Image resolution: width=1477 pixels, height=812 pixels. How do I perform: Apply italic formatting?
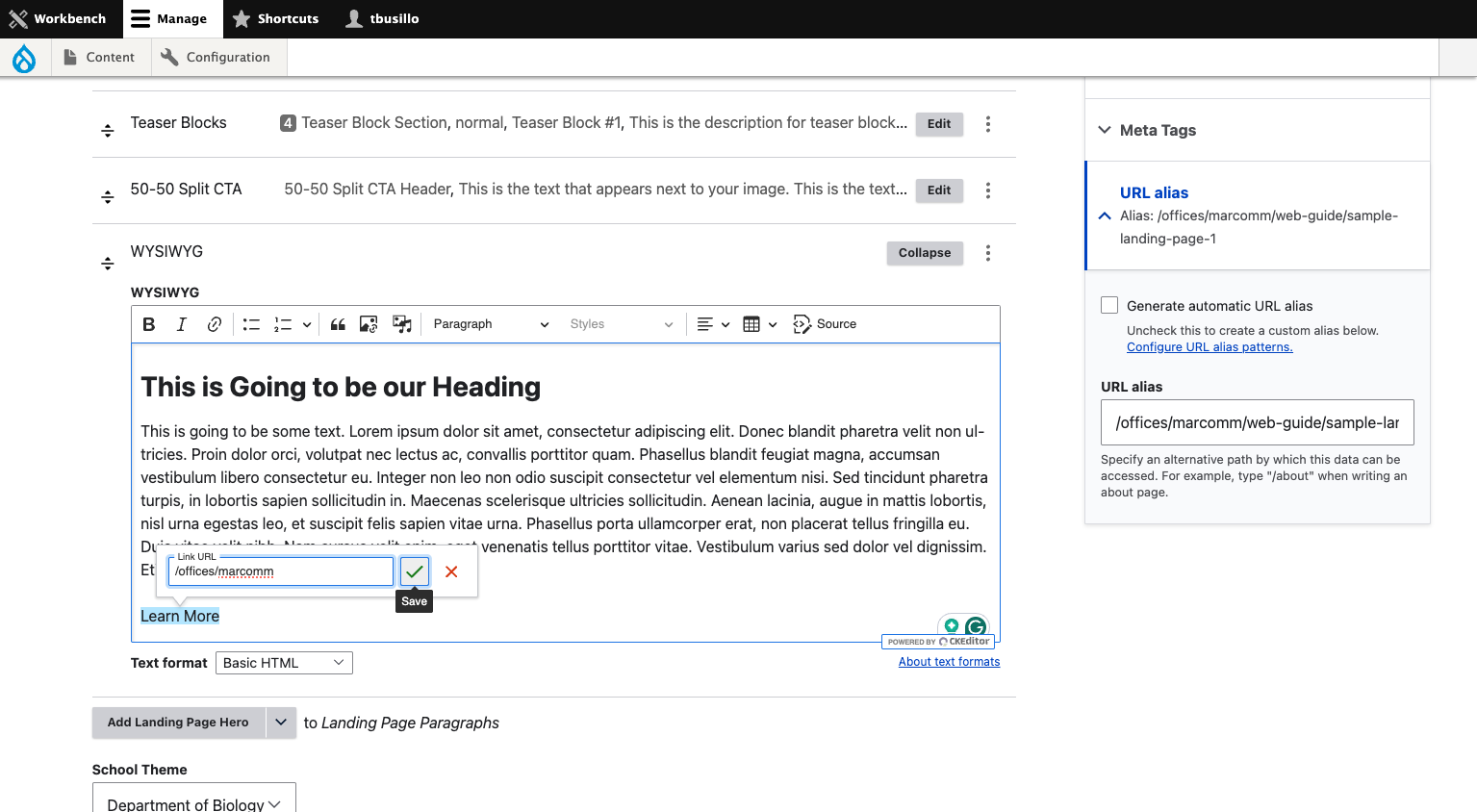(182, 324)
